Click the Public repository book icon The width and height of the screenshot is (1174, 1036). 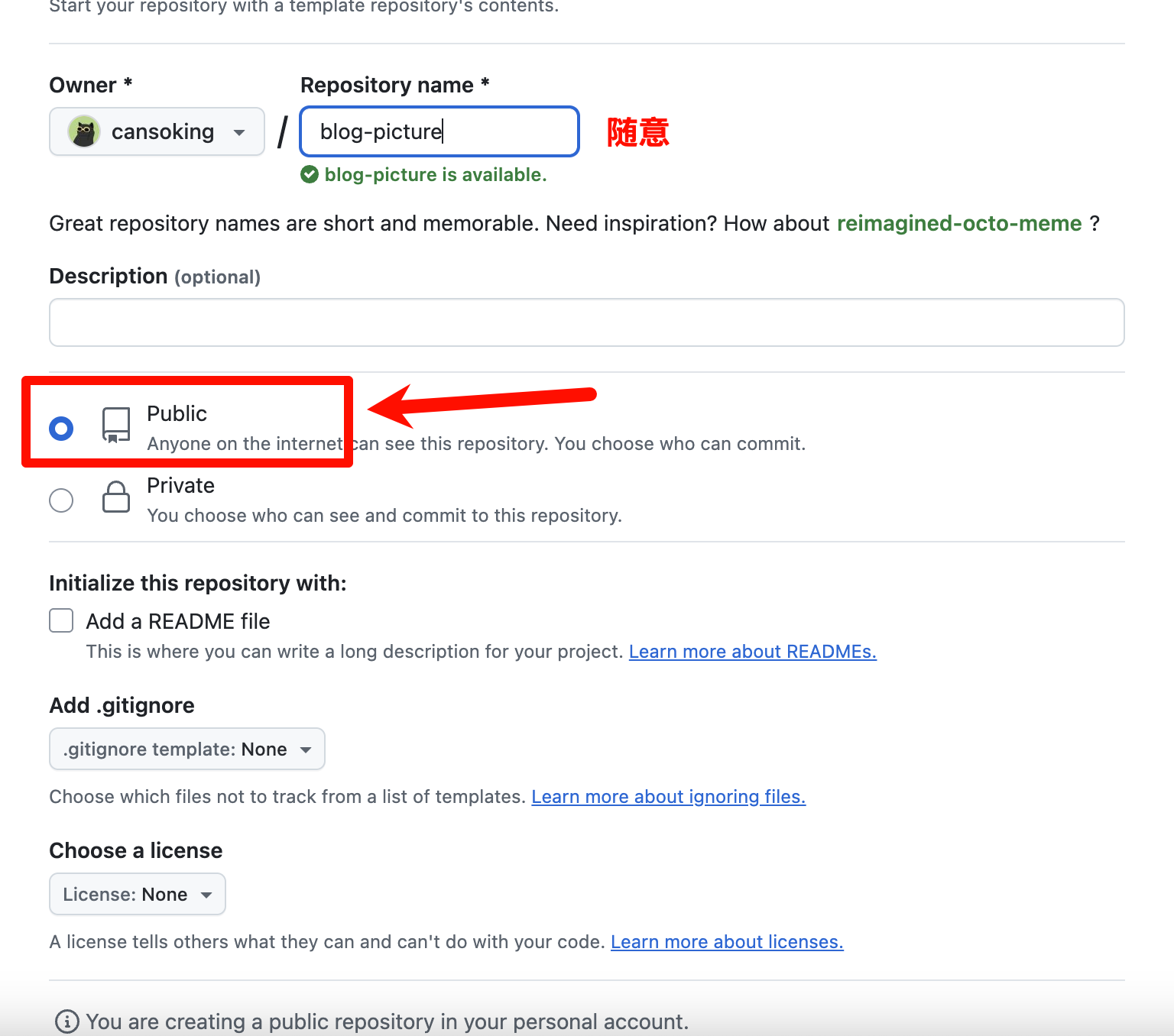pos(116,425)
